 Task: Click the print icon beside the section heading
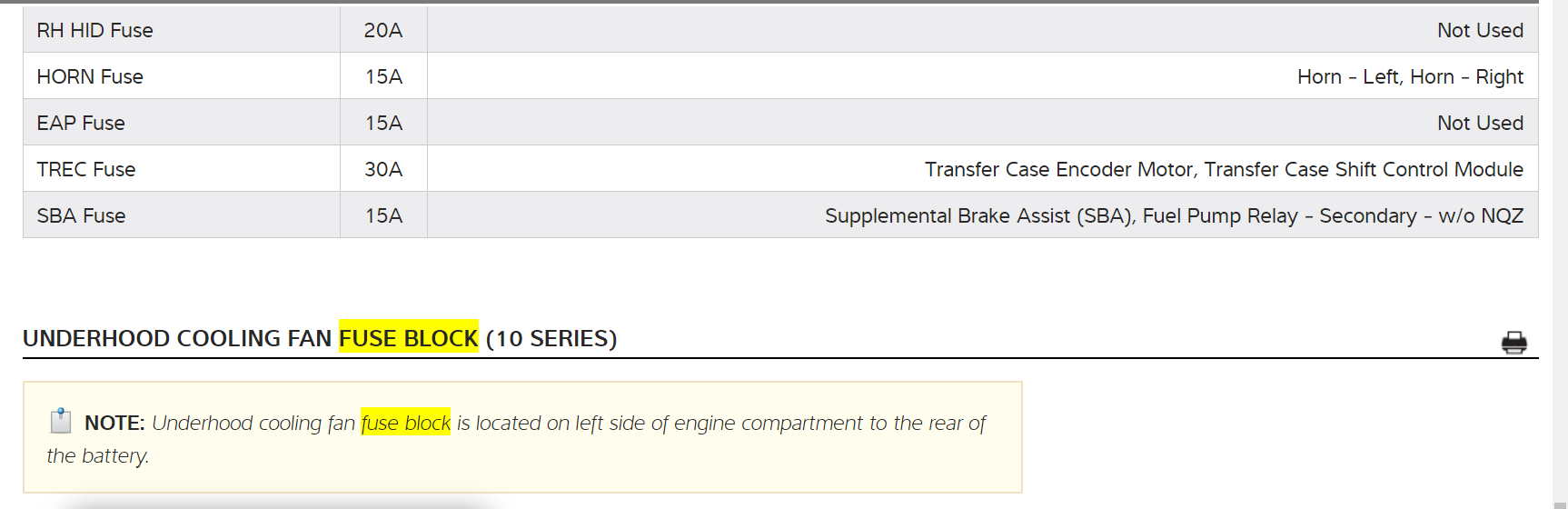[x=1513, y=343]
